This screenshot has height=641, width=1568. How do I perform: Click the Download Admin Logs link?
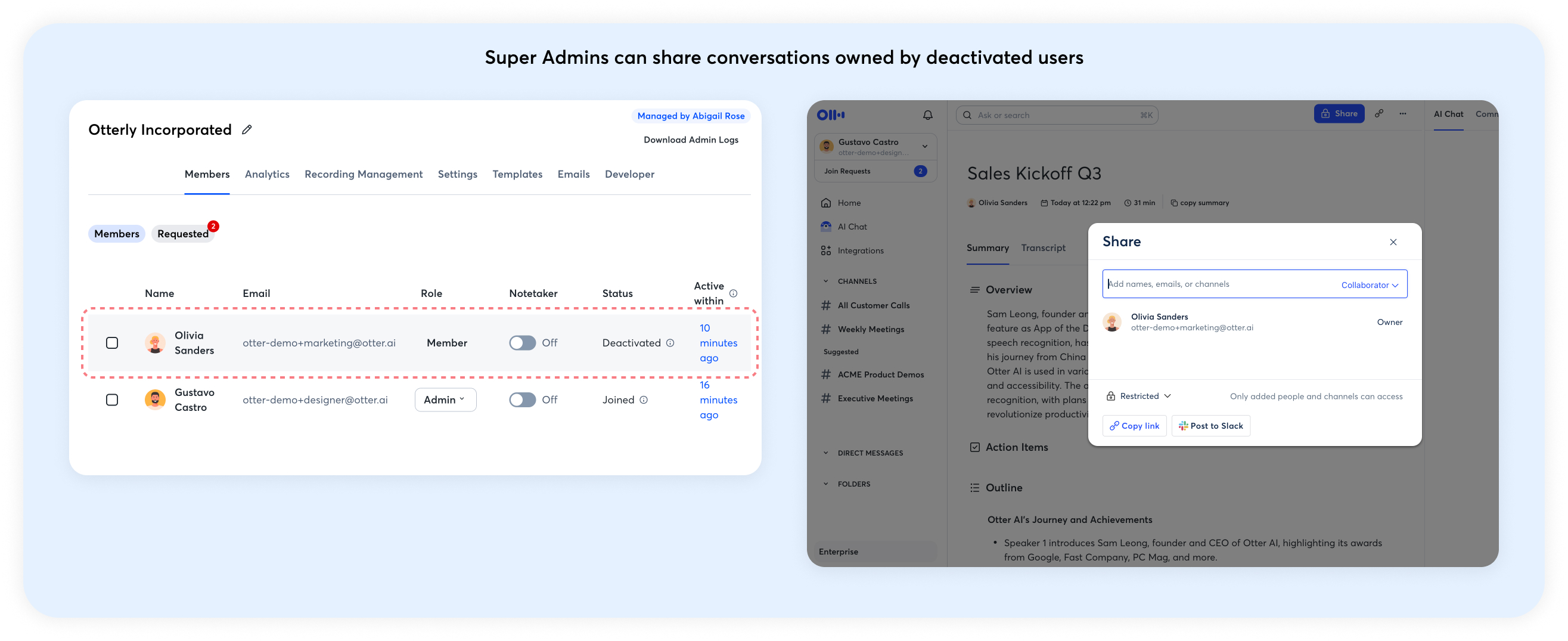click(691, 140)
